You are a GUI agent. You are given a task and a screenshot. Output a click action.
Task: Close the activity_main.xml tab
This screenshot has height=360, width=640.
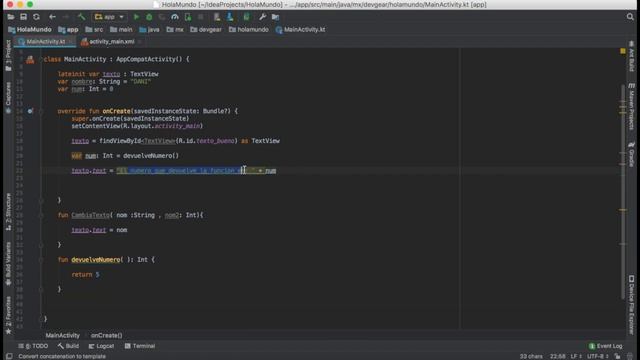pos(140,42)
